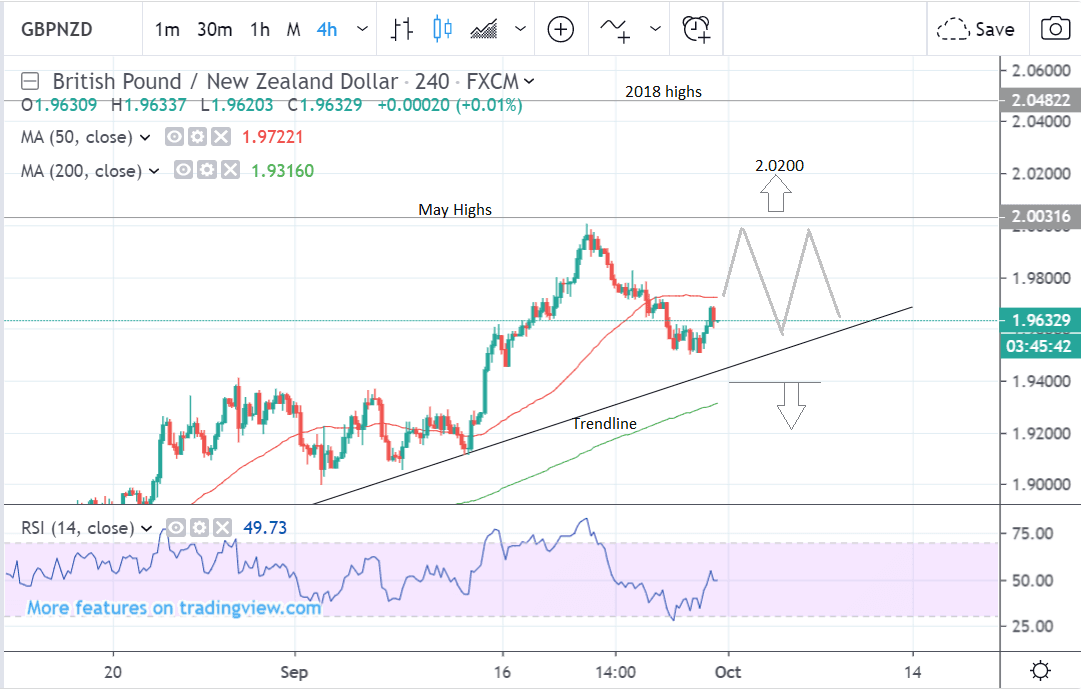Hide the MA 200 indicator with eye icon
Viewport: 1081px width, 689px height.
183,171
